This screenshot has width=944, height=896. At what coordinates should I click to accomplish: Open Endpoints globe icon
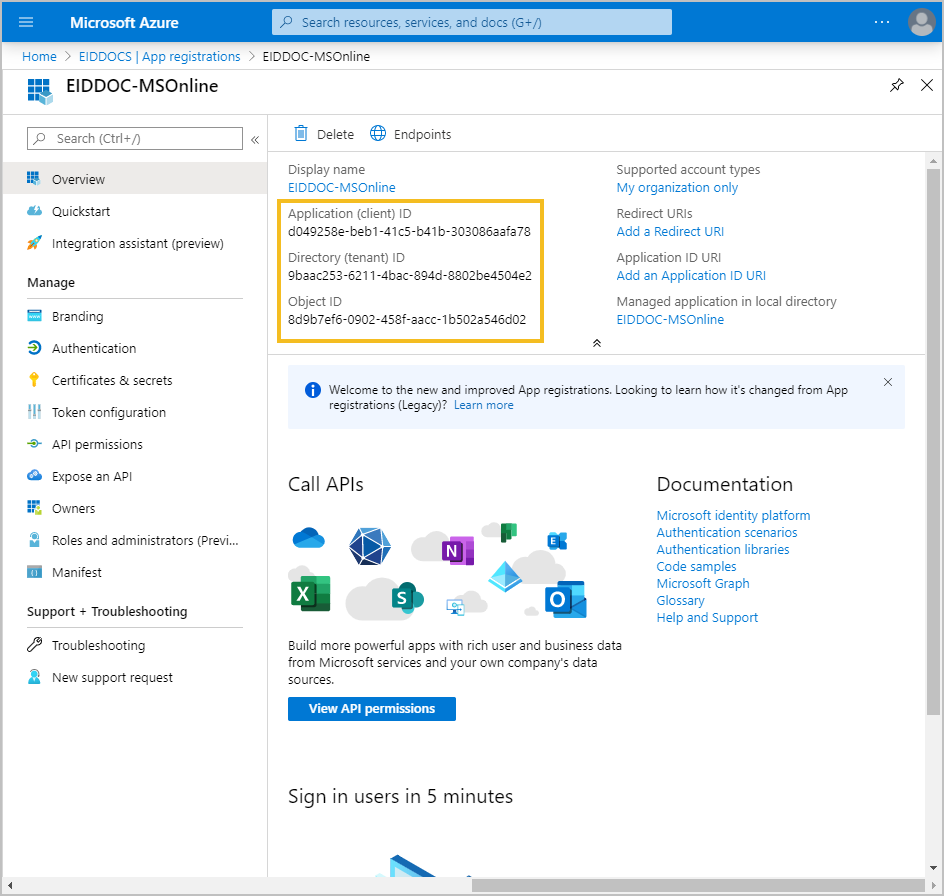click(378, 134)
